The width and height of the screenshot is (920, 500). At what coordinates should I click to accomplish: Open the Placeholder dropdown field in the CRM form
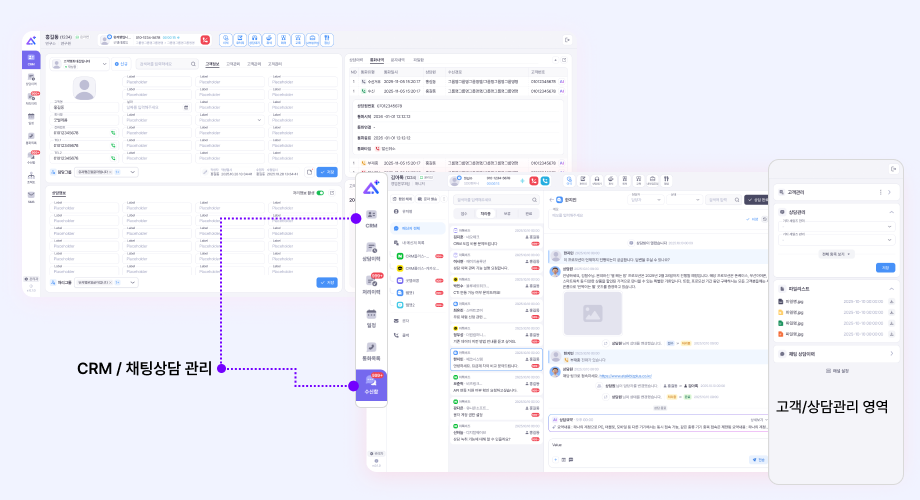point(229,120)
